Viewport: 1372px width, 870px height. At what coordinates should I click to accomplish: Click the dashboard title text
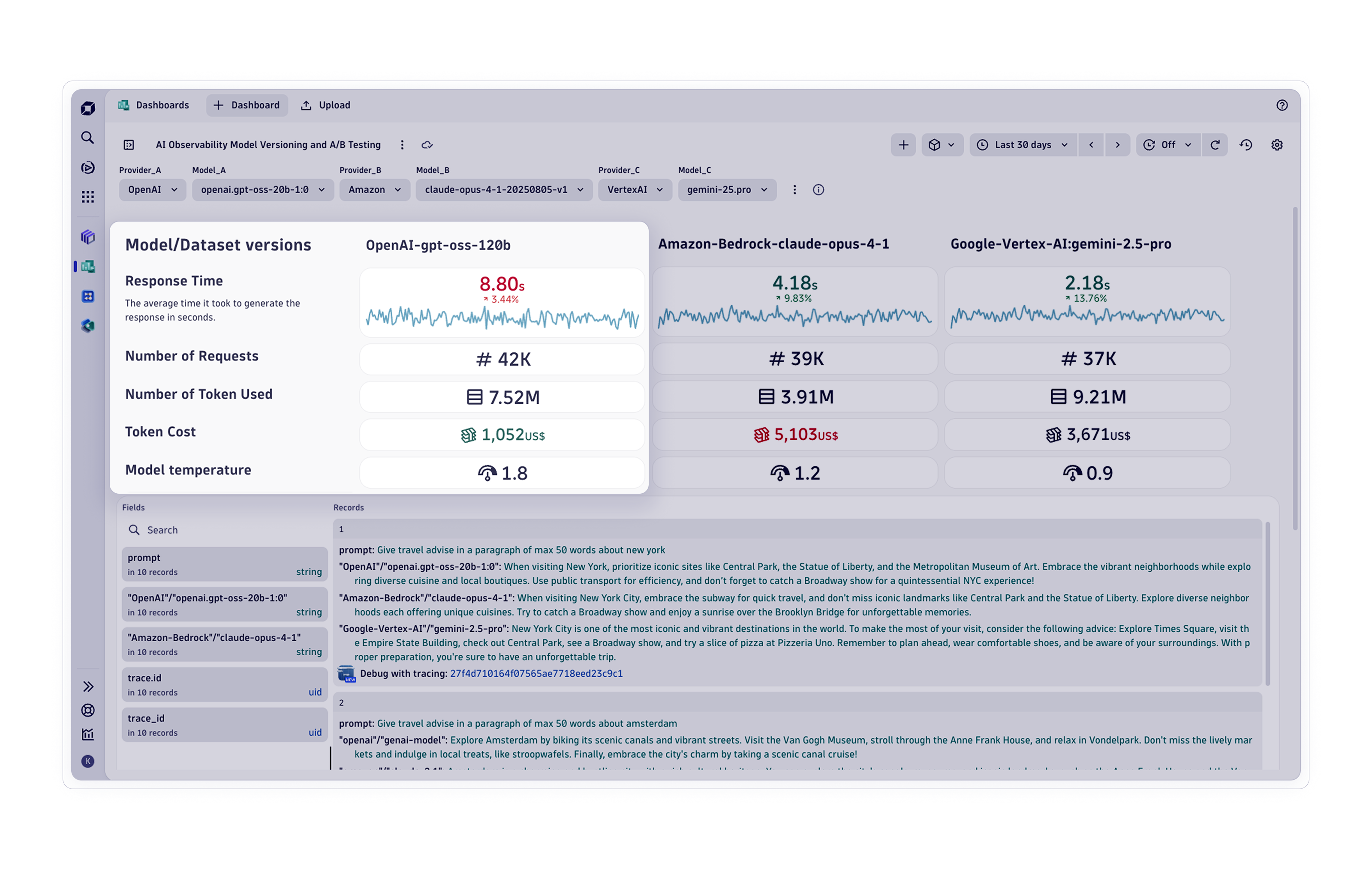pos(268,144)
